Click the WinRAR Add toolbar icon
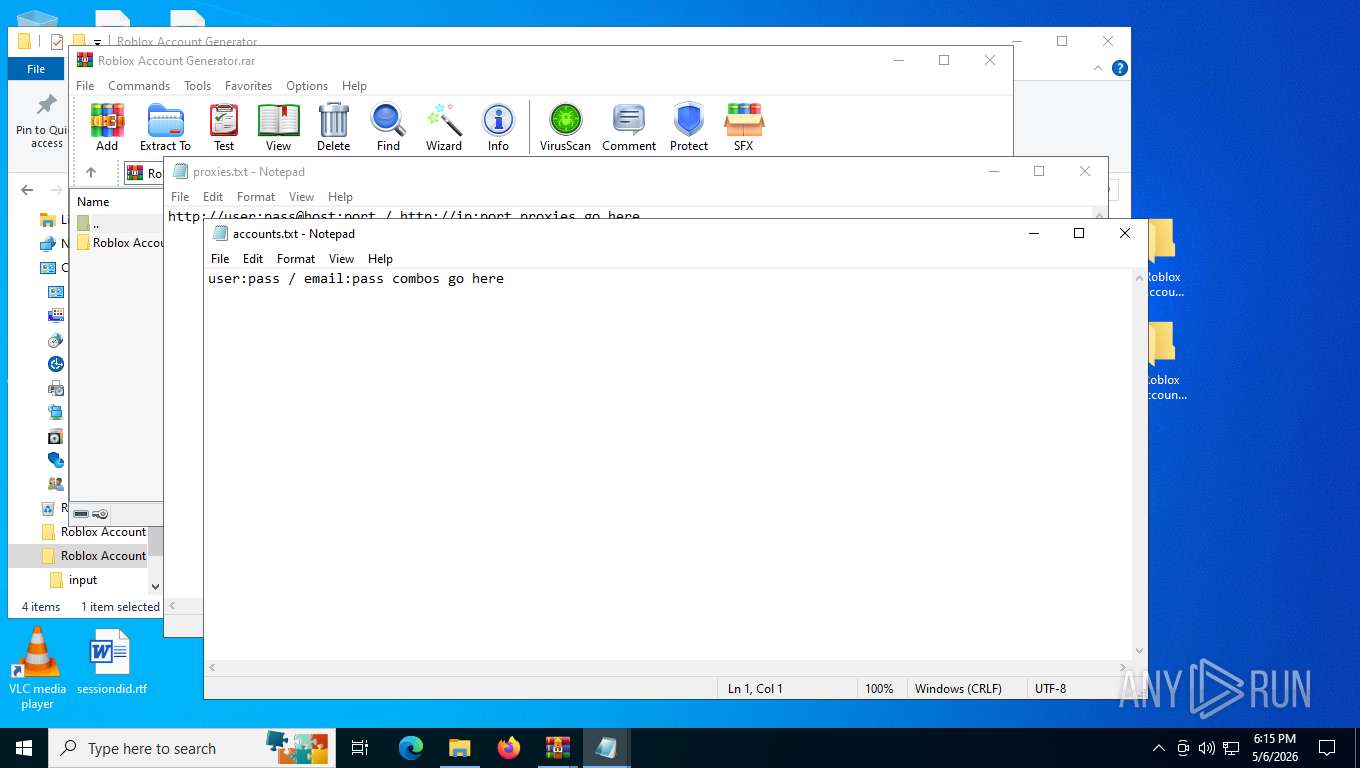 point(107,127)
